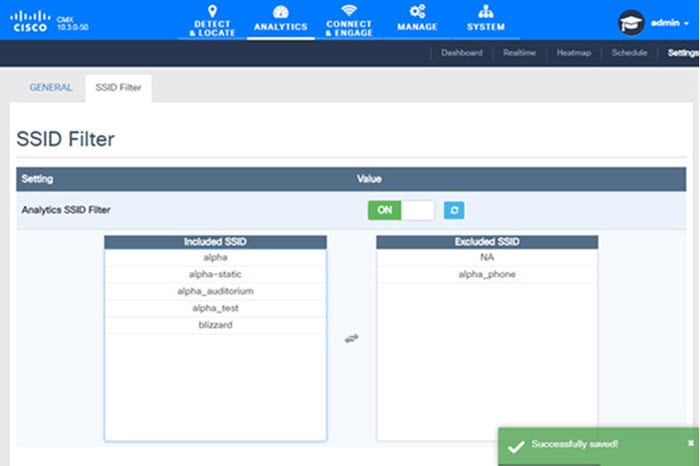Go to Schedule submenu
The image size is (700, 466).
629,53
